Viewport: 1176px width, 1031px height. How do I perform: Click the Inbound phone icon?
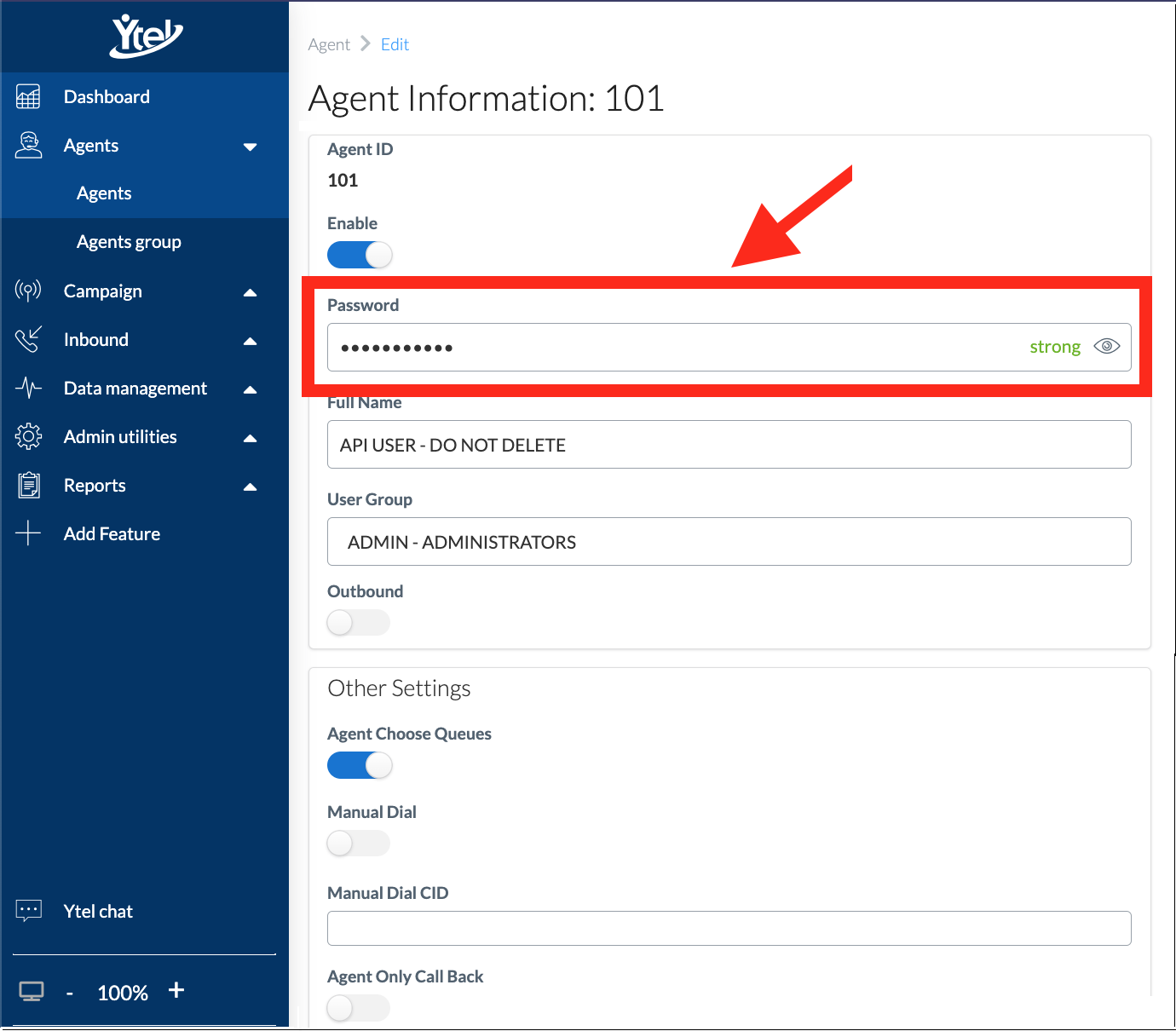[28, 339]
